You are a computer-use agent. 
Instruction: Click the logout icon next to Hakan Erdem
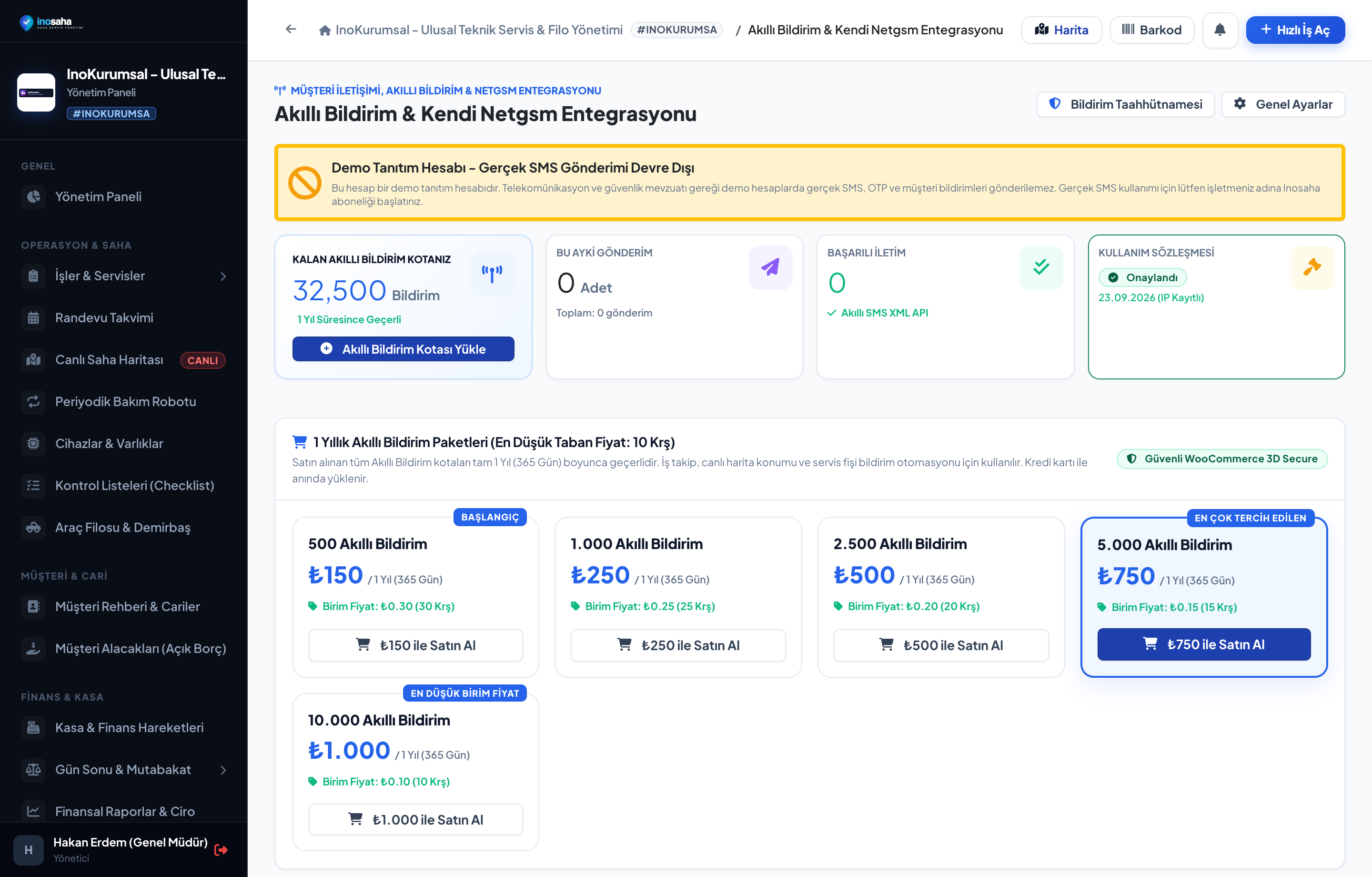pos(221,850)
